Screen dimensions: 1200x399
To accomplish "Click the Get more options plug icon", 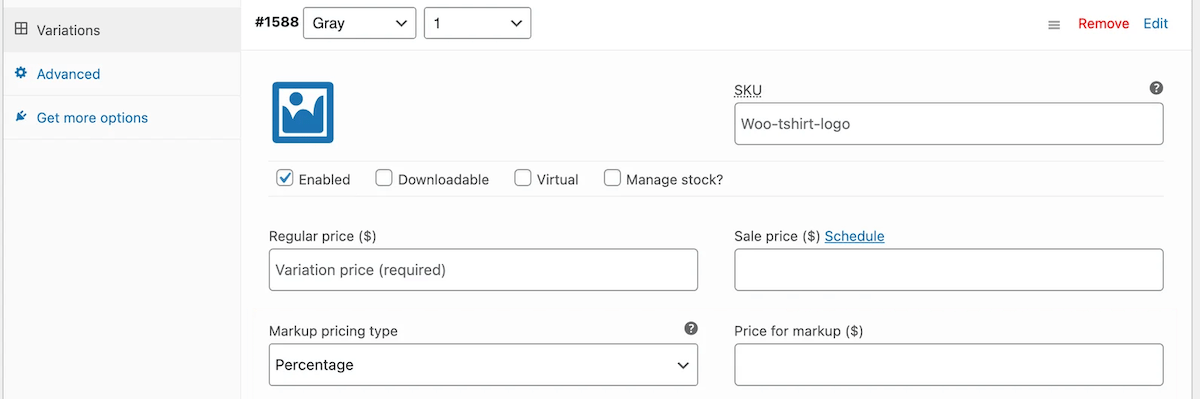I will (20, 117).
